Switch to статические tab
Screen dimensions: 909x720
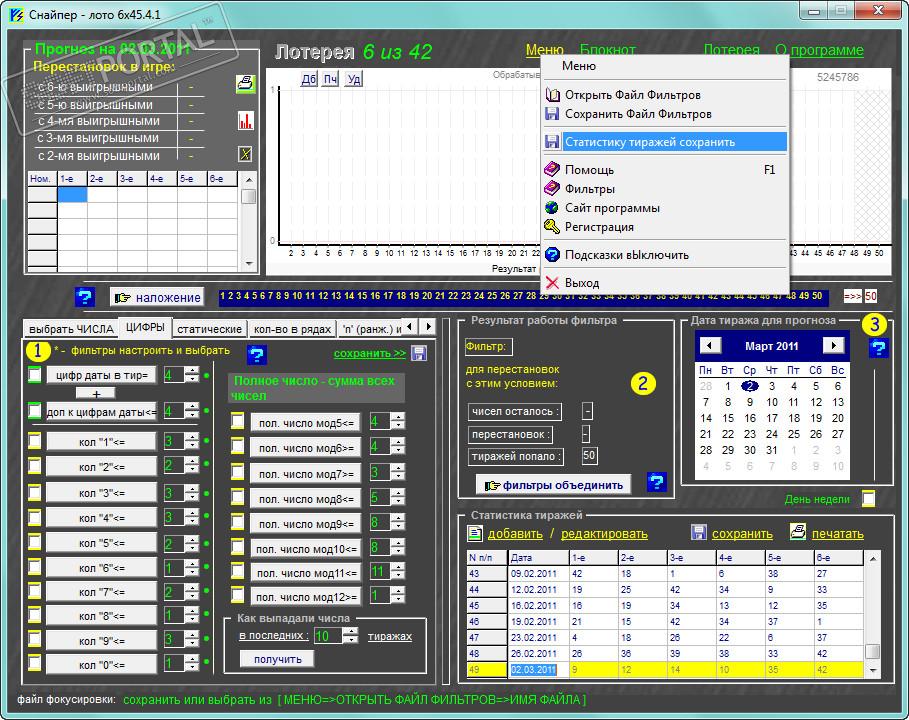tap(209, 329)
